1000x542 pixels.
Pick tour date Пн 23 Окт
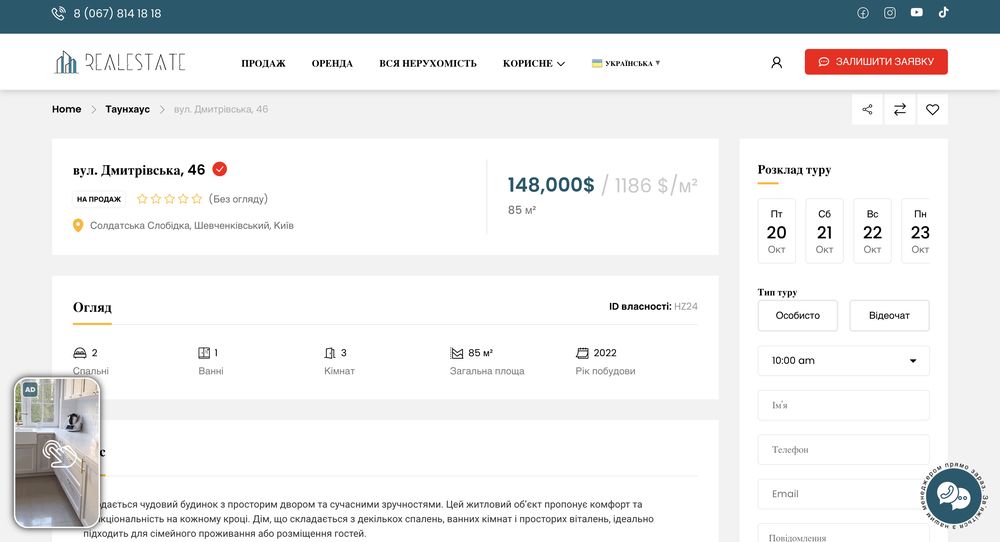click(x=916, y=231)
